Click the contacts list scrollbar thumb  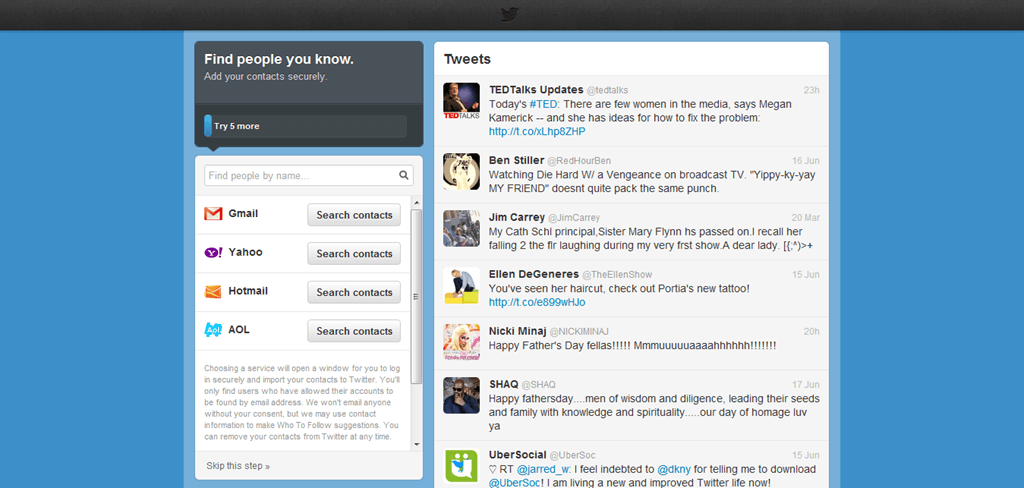pos(417,296)
